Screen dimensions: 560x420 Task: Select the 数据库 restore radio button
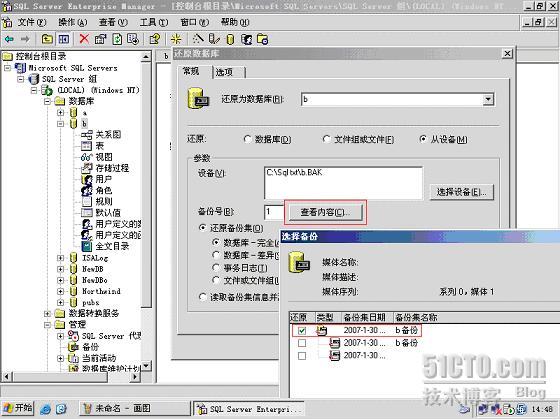point(247,139)
